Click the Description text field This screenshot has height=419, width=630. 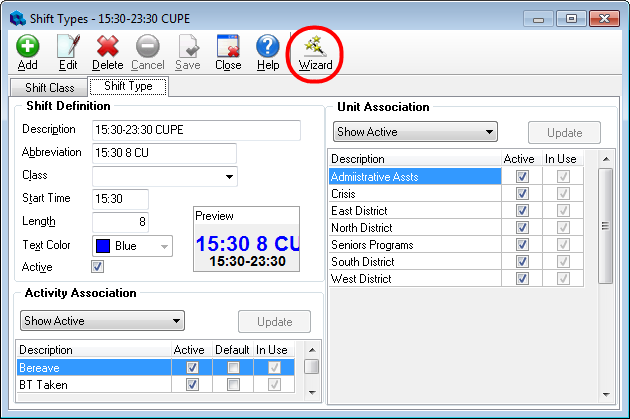click(x=196, y=130)
